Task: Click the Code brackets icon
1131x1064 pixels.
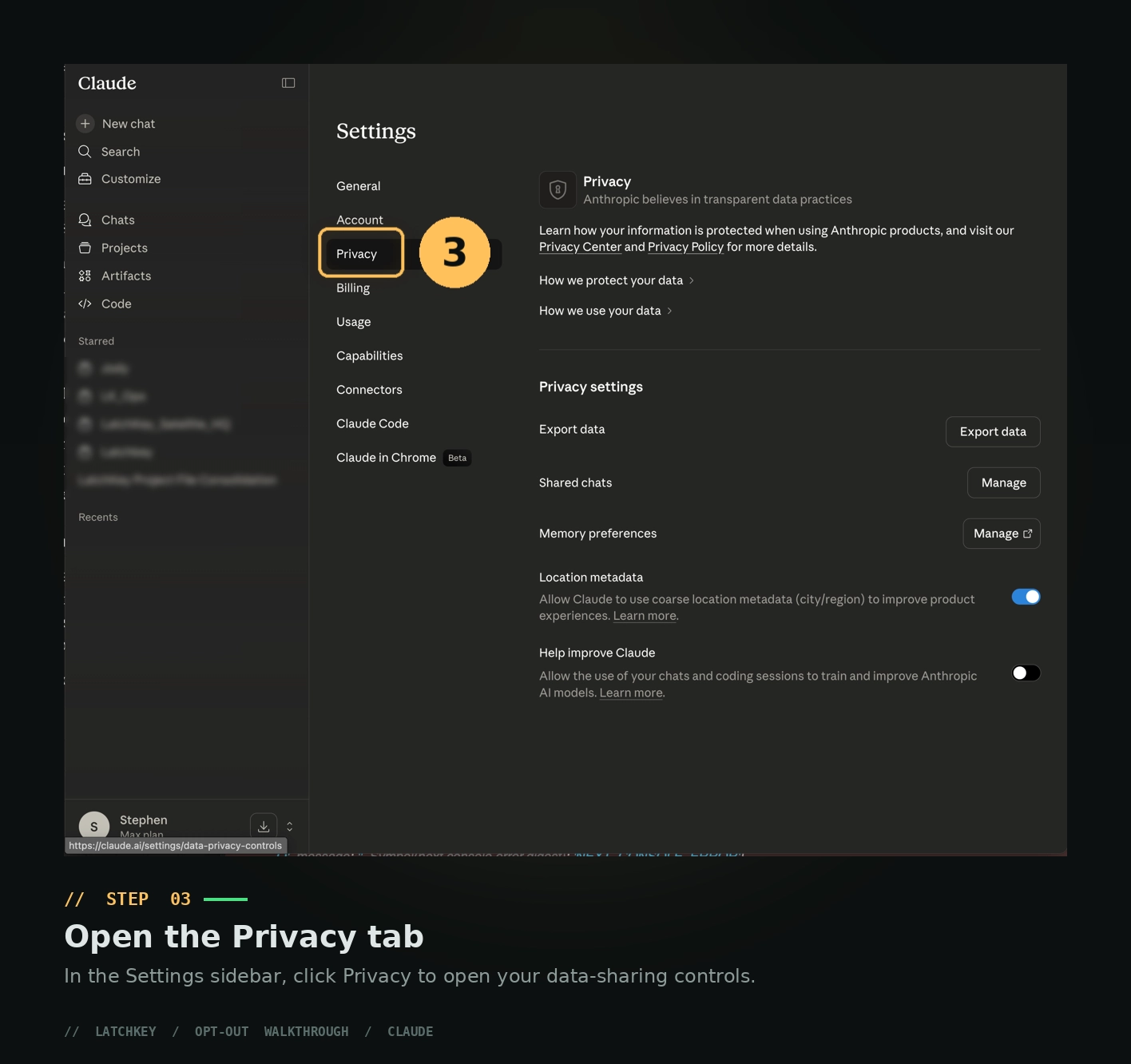Action: [85, 304]
